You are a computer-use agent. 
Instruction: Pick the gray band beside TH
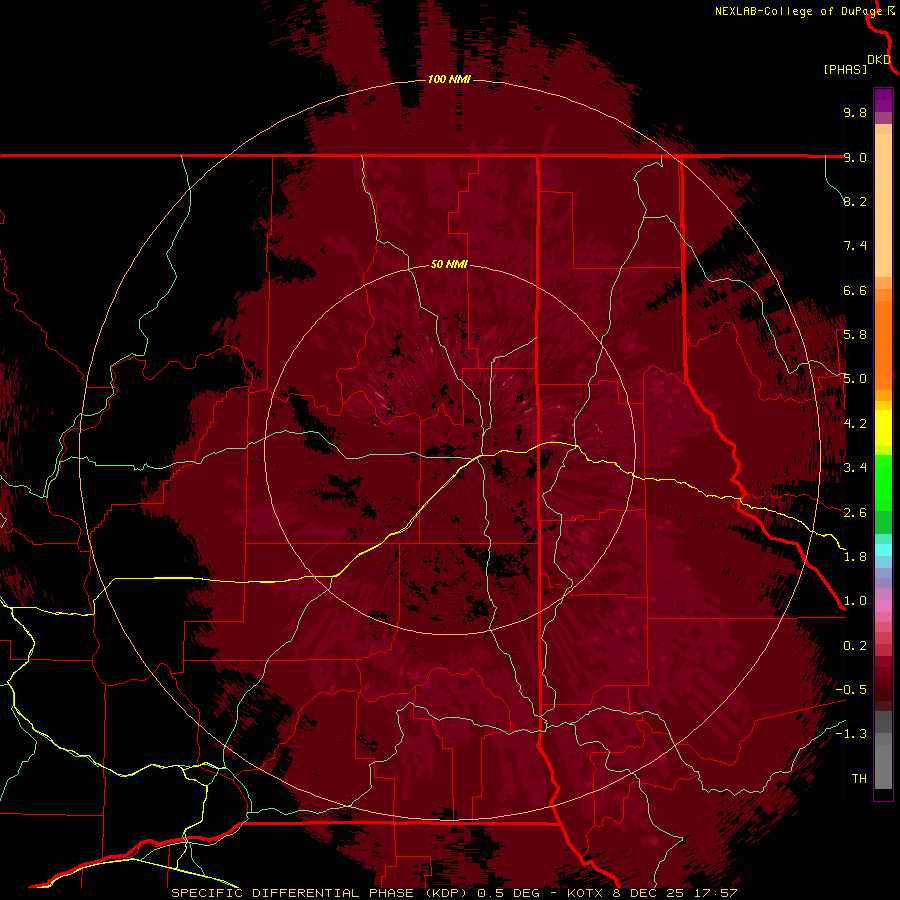883,766
